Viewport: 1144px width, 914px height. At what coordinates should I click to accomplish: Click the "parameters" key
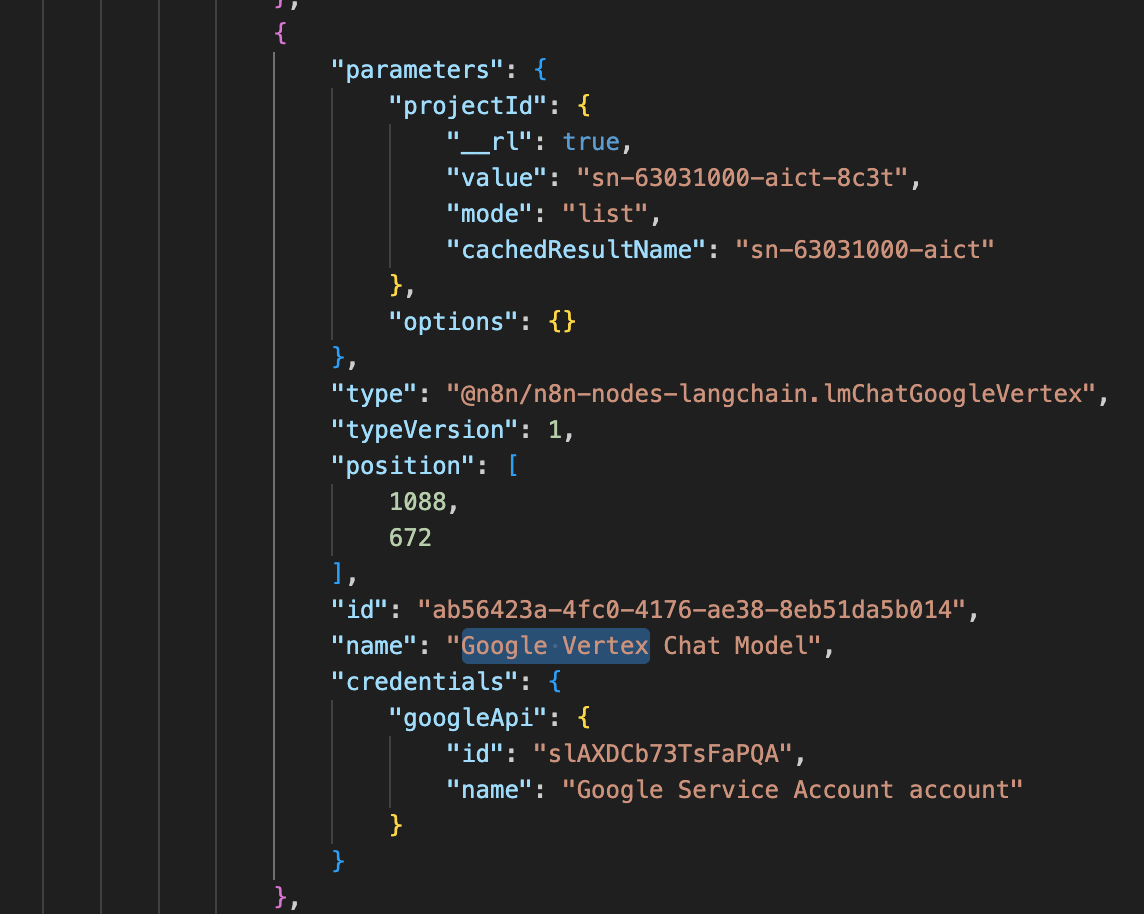[x=417, y=70]
